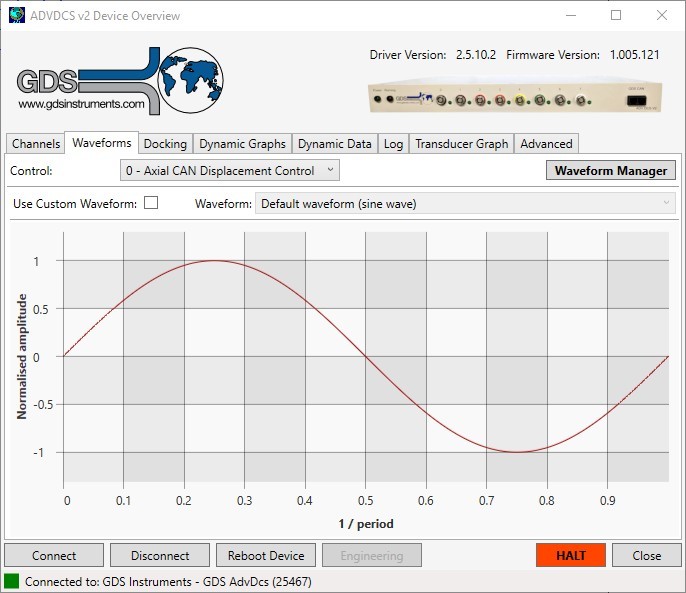Open the Waveform Manager

click(x=610, y=171)
